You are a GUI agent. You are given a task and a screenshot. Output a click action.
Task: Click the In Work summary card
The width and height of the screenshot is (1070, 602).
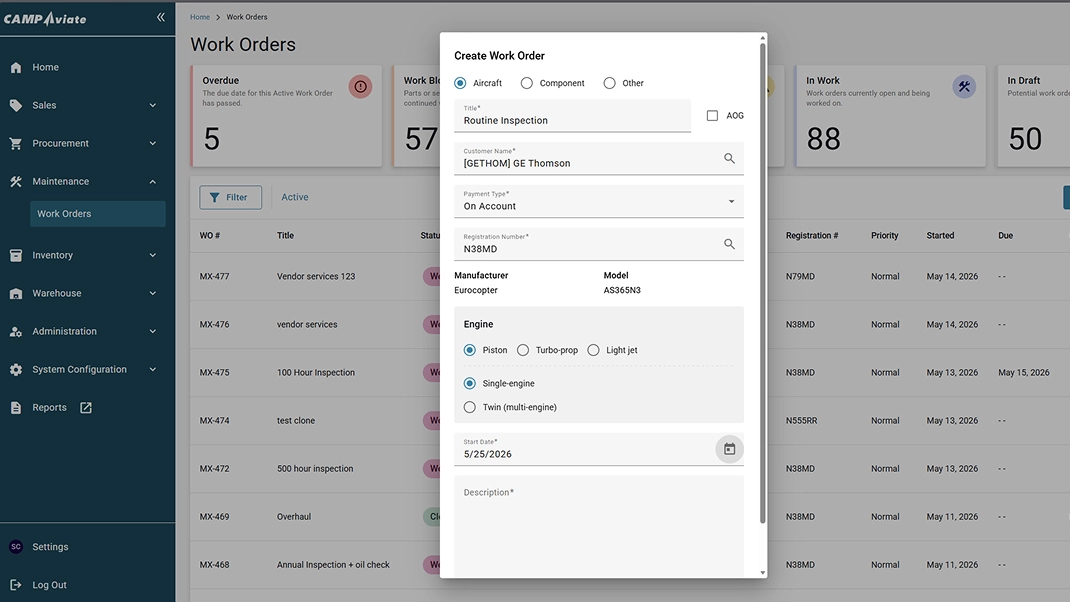[891, 116]
